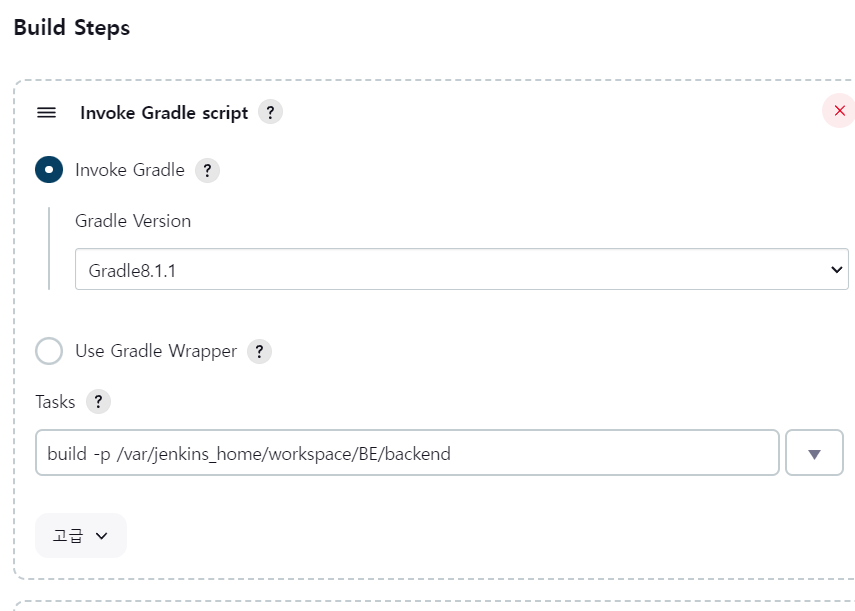Open help for Invoke Gradle script heading

[x=270, y=112]
